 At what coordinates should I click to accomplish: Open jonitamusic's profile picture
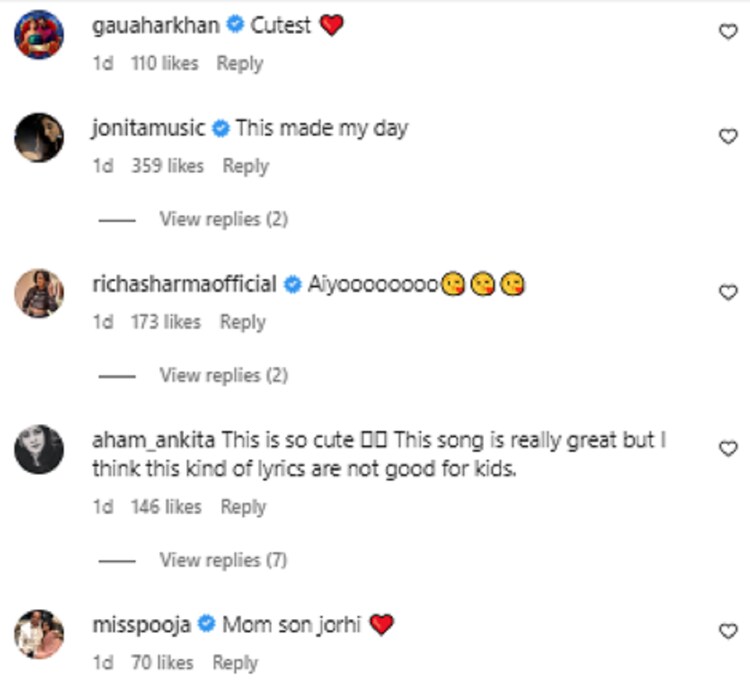point(39,137)
